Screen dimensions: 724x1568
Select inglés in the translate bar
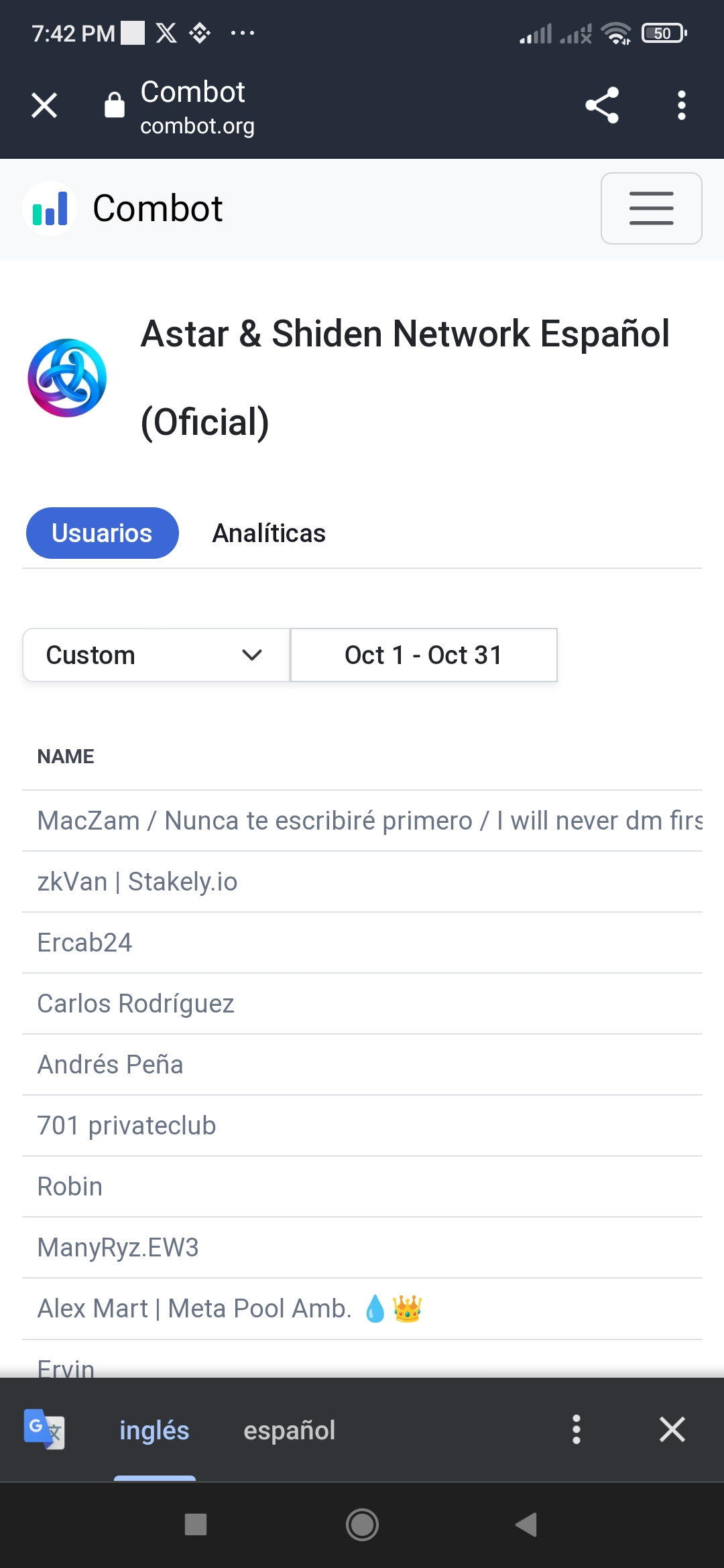click(x=154, y=1430)
